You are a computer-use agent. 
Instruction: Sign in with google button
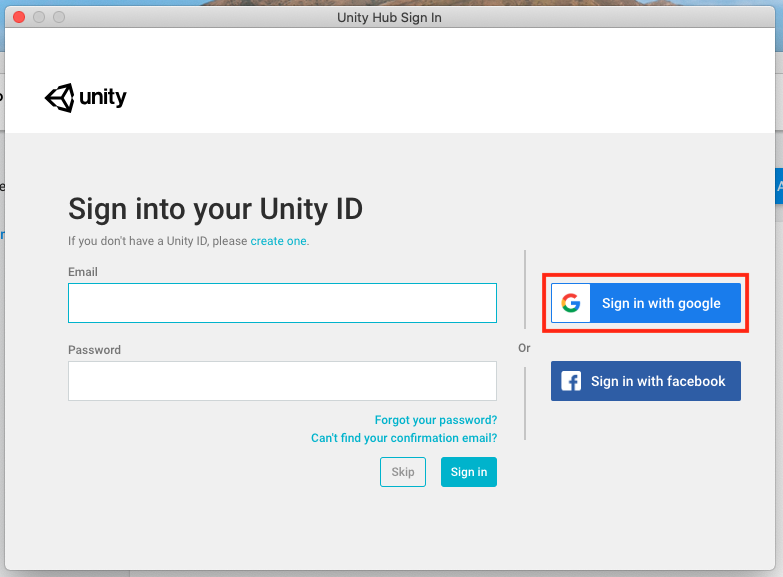(x=646, y=303)
